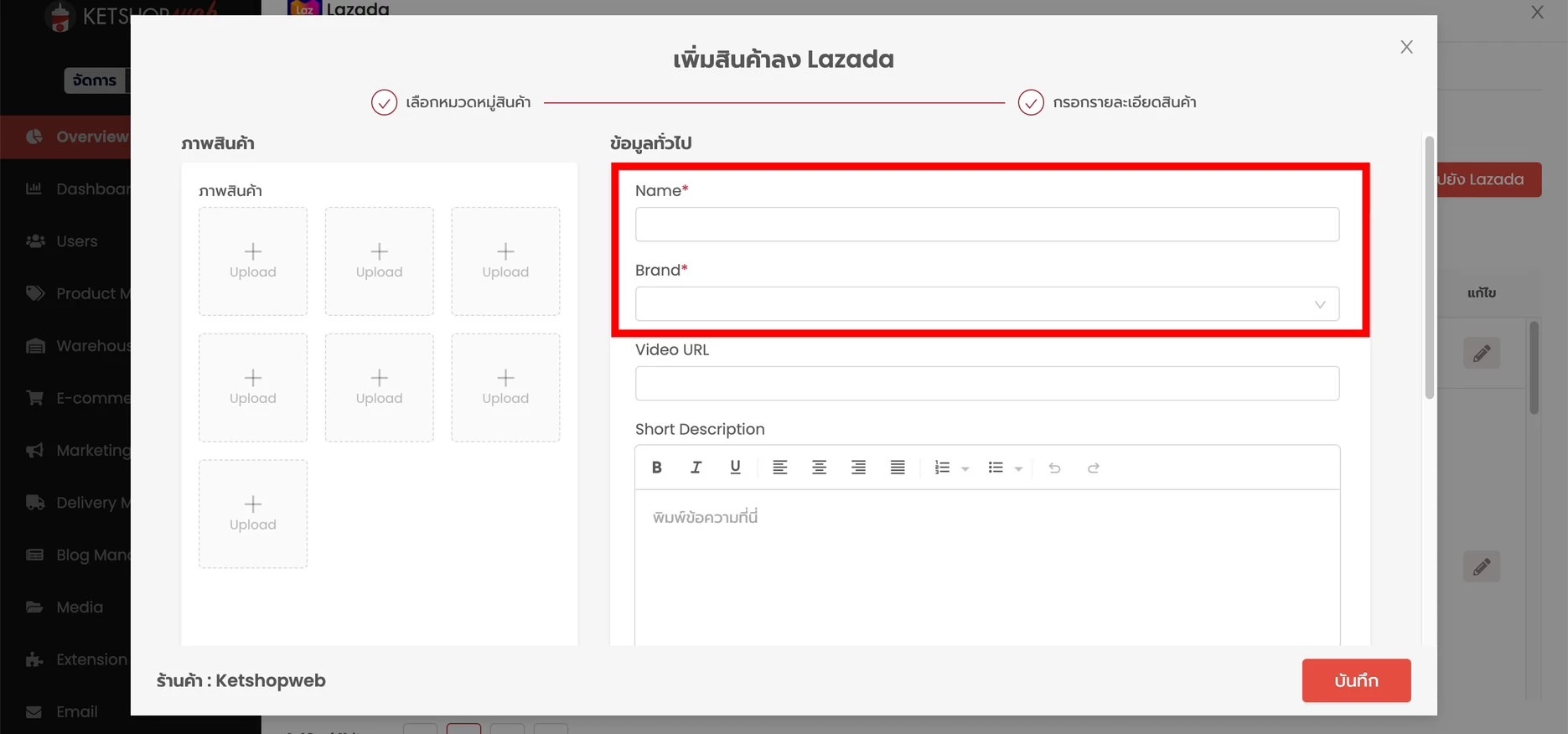Open numbered list style dropdown arrow
Screen dimensions: 1568x734
point(965,468)
